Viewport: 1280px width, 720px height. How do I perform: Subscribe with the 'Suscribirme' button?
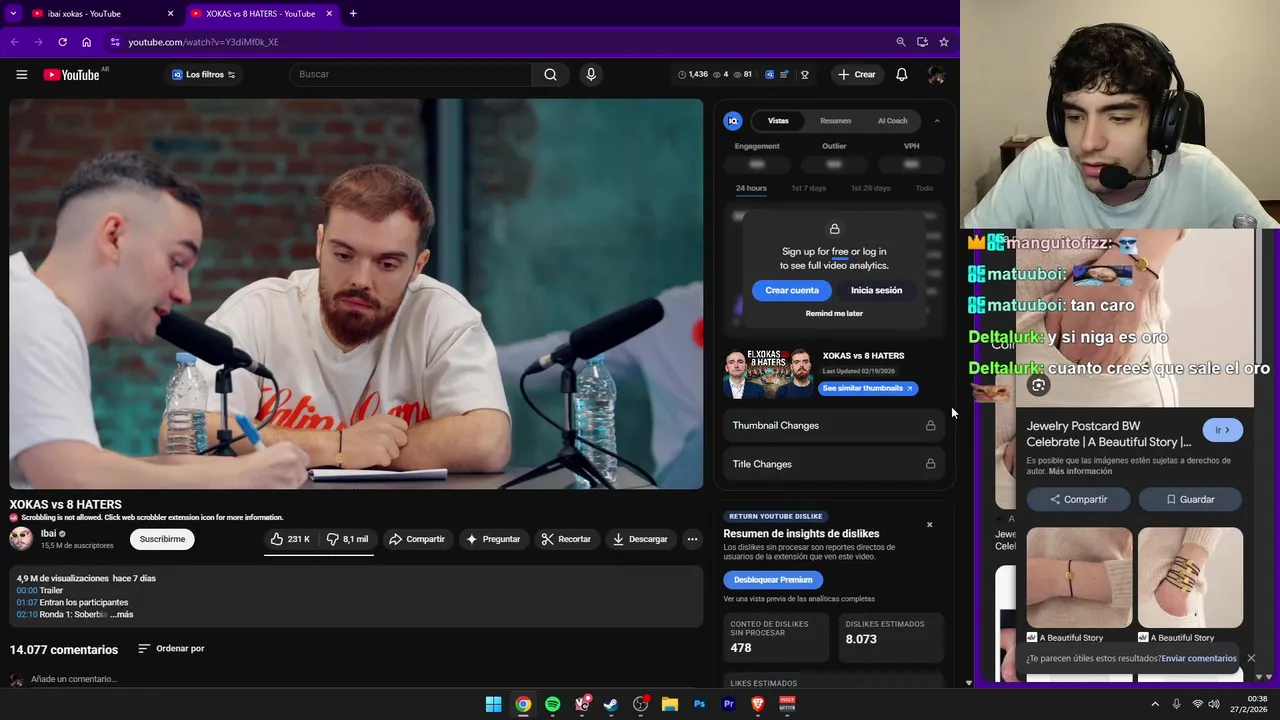[x=162, y=539]
